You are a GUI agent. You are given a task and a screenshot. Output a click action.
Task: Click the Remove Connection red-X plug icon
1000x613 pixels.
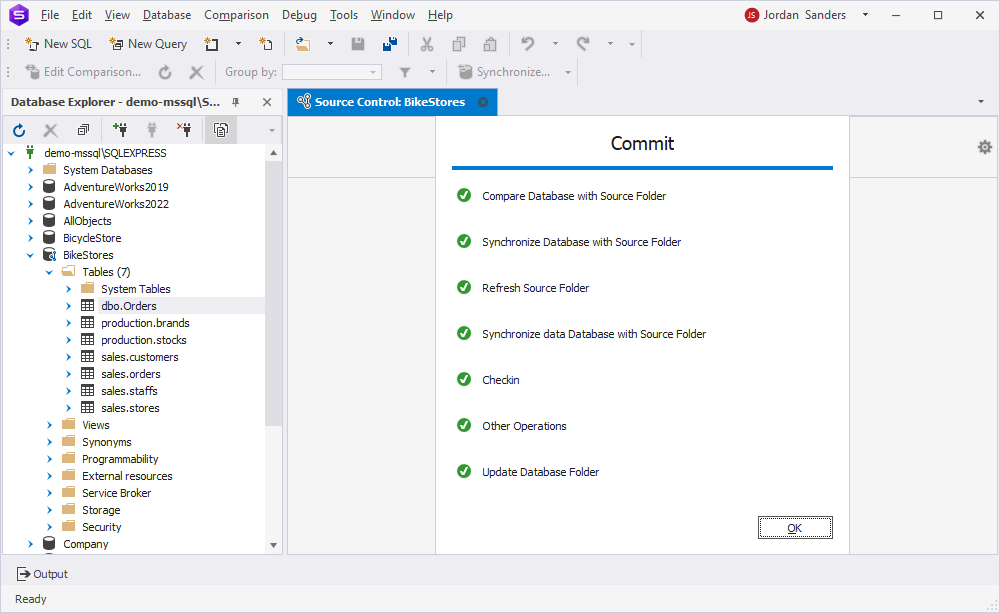(184, 130)
